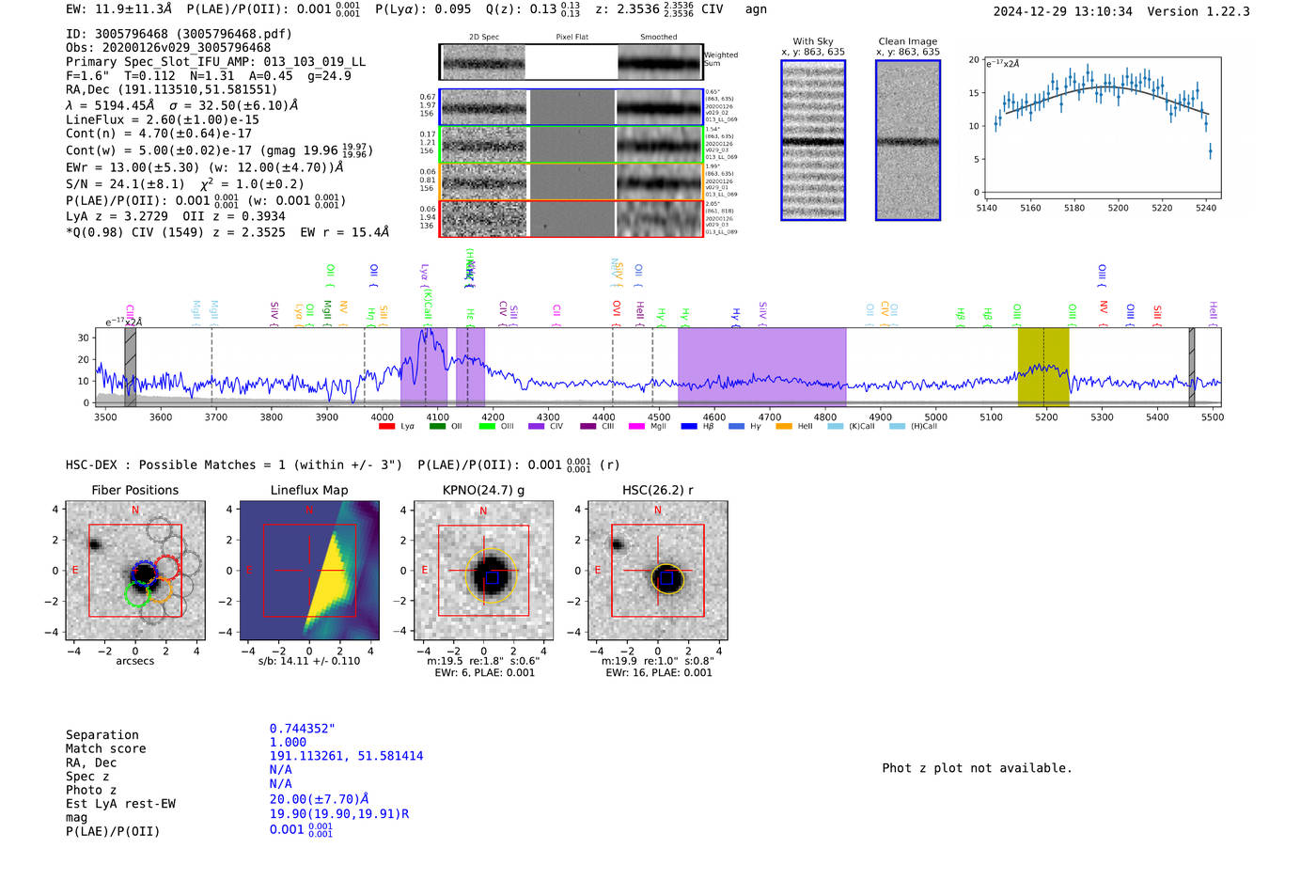Open the Weighted Sum 2D spectrum strip
The width and height of the screenshot is (1316, 896).
pyautogui.click(x=572, y=62)
